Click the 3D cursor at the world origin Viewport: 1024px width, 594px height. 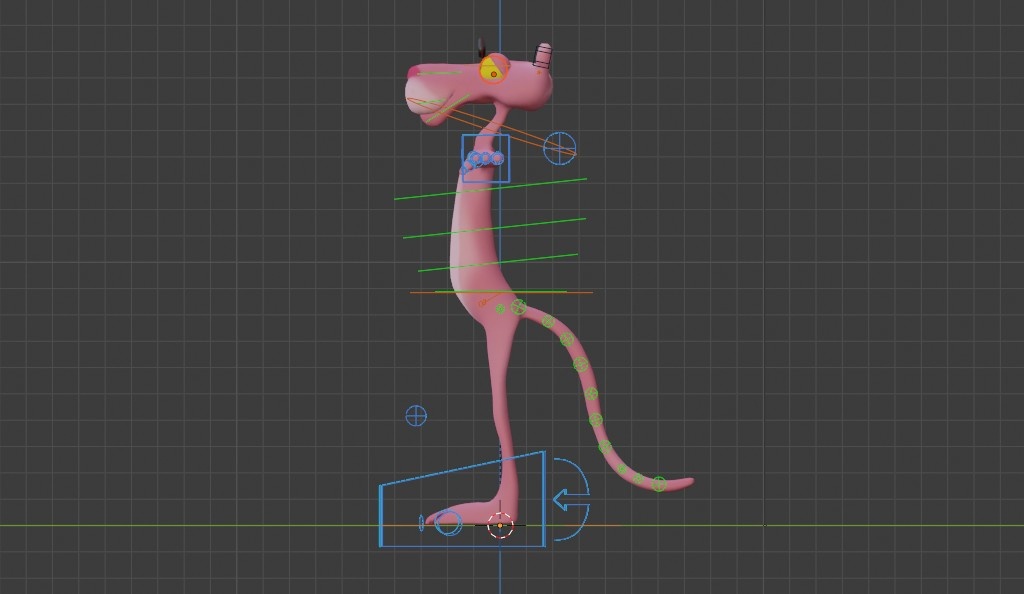pos(500,525)
